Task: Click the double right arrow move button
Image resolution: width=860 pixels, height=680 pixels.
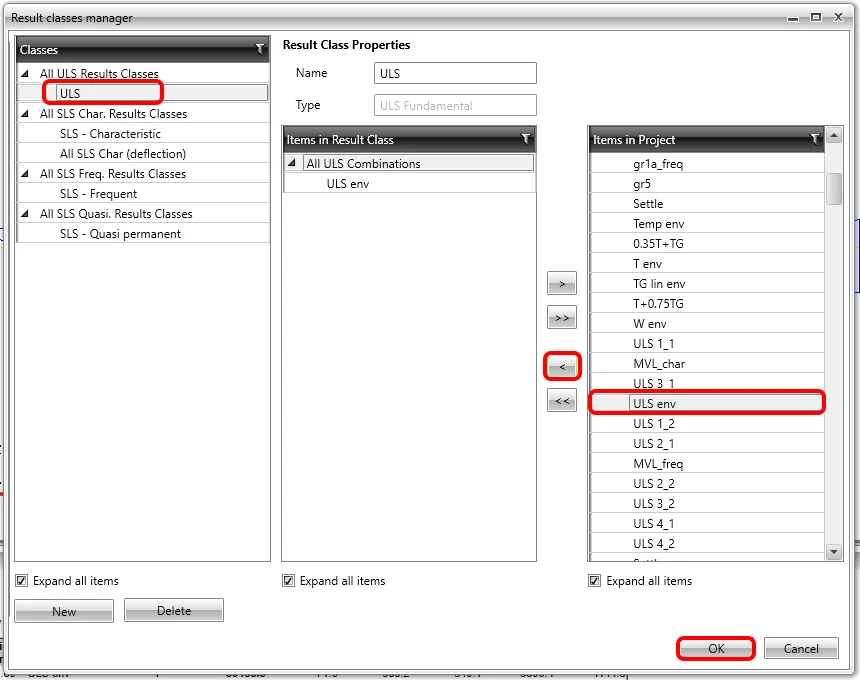Action: click(562, 318)
